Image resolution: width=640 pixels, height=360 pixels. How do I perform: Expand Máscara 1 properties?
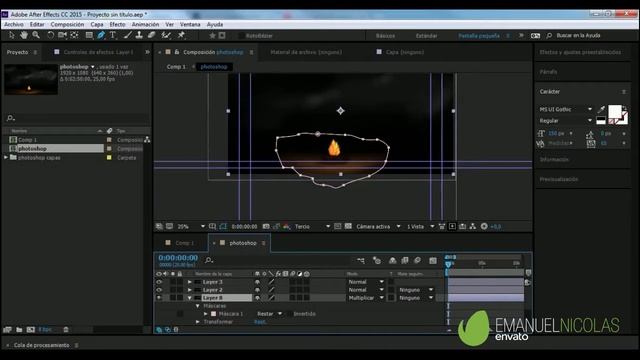[x=206, y=314]
